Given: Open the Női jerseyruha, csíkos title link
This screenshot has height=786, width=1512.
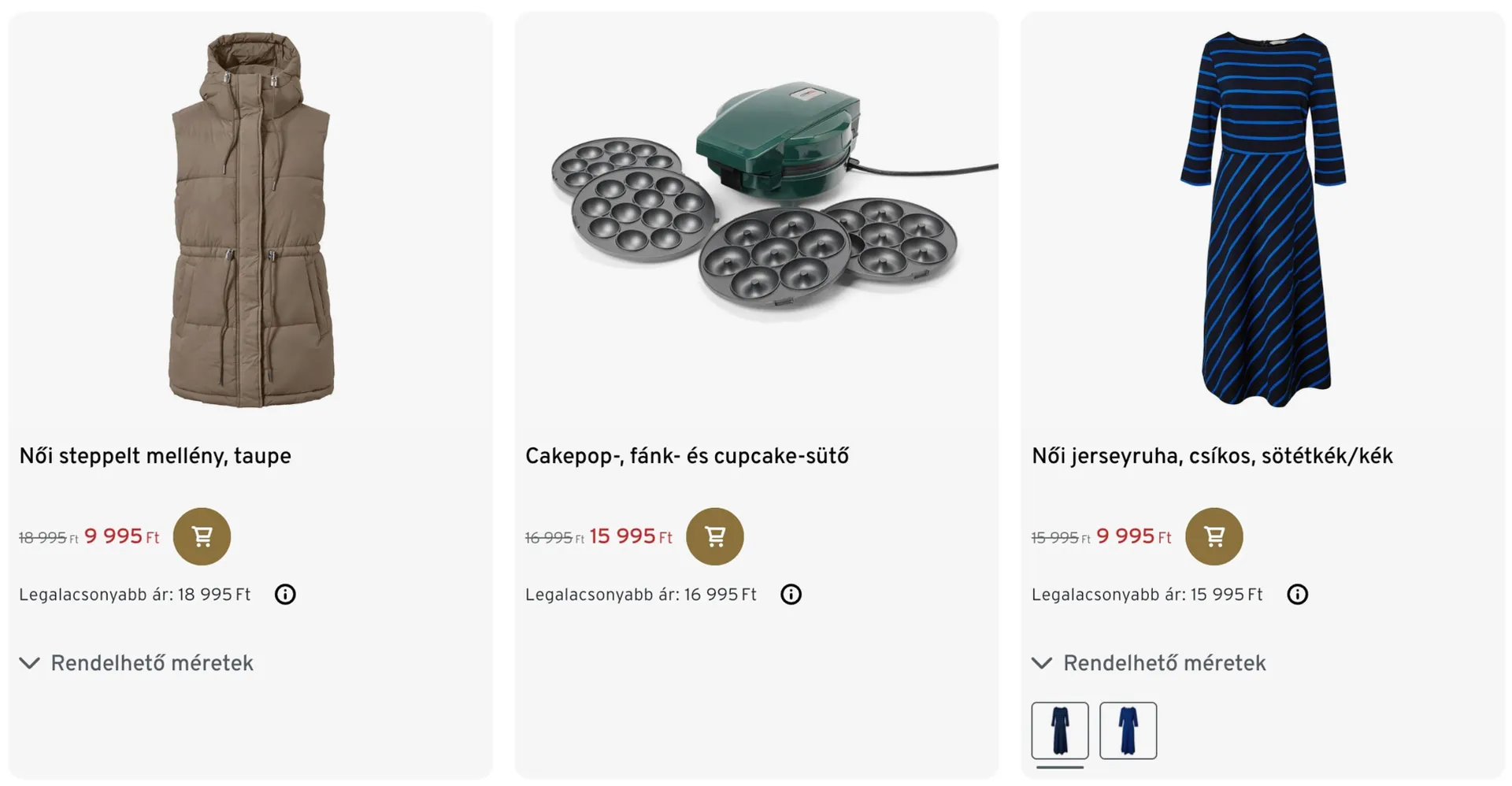Looking at the screenshot, I should coord(1212,457).
